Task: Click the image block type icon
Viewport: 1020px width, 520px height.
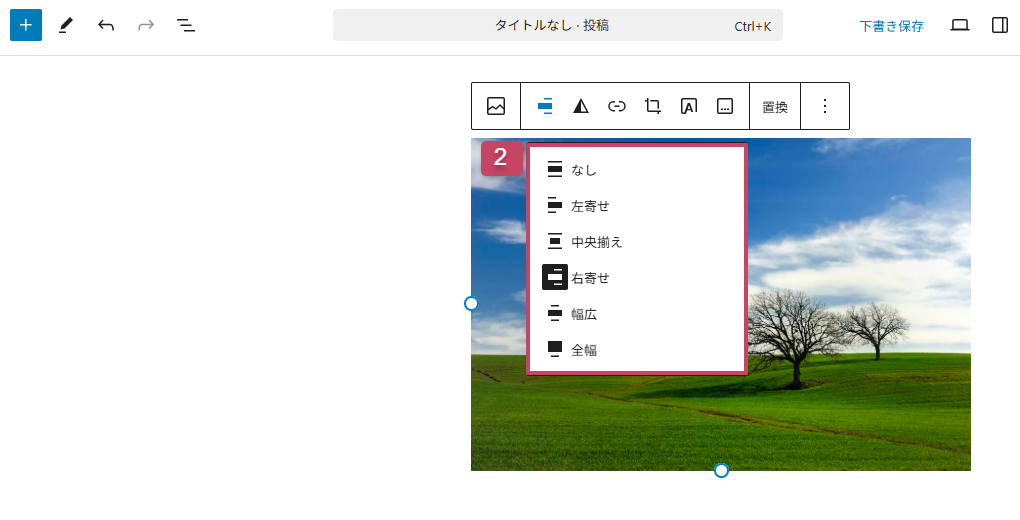Action: (496, 106)
